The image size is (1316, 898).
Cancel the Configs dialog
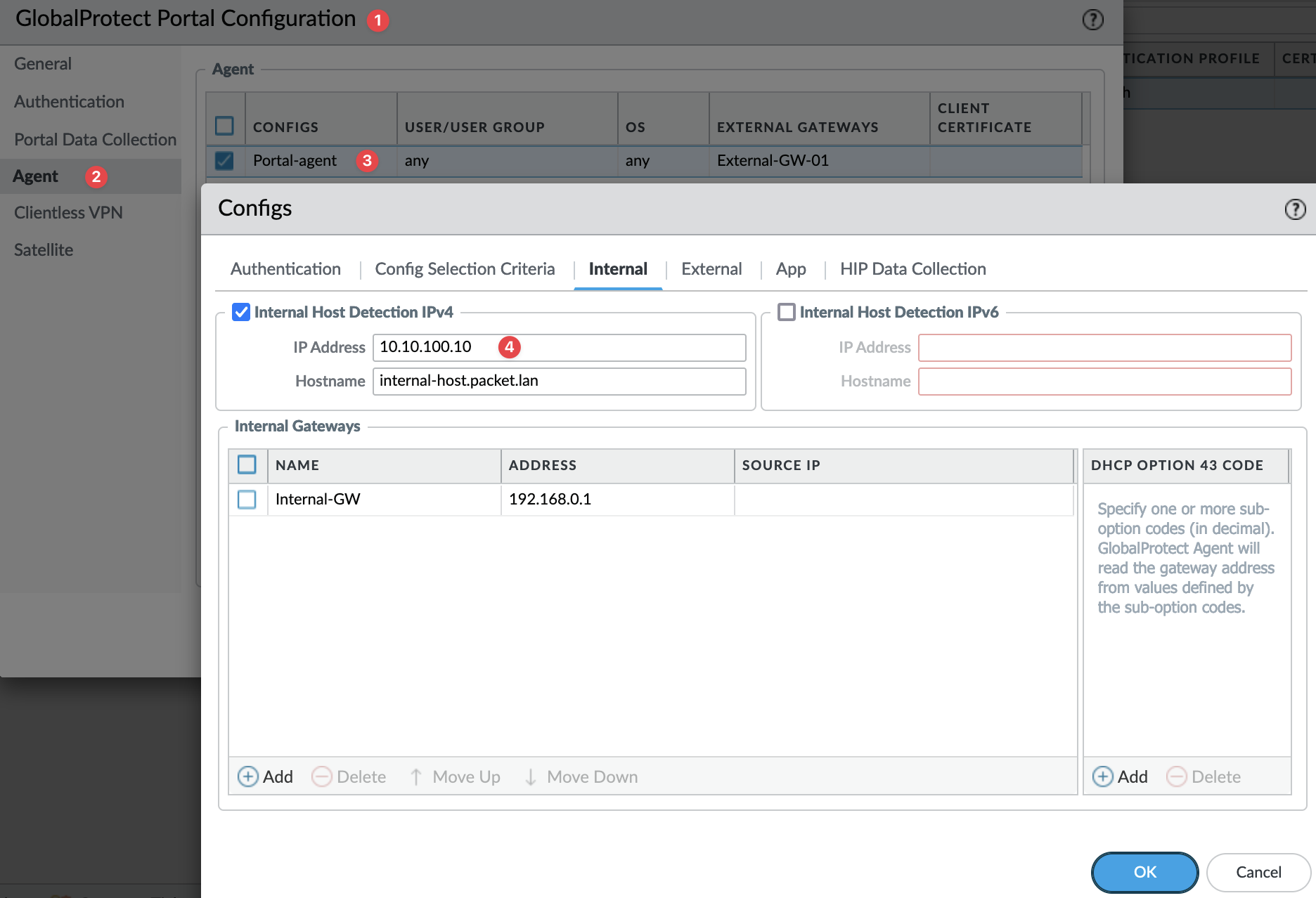tap(1258, 872)
